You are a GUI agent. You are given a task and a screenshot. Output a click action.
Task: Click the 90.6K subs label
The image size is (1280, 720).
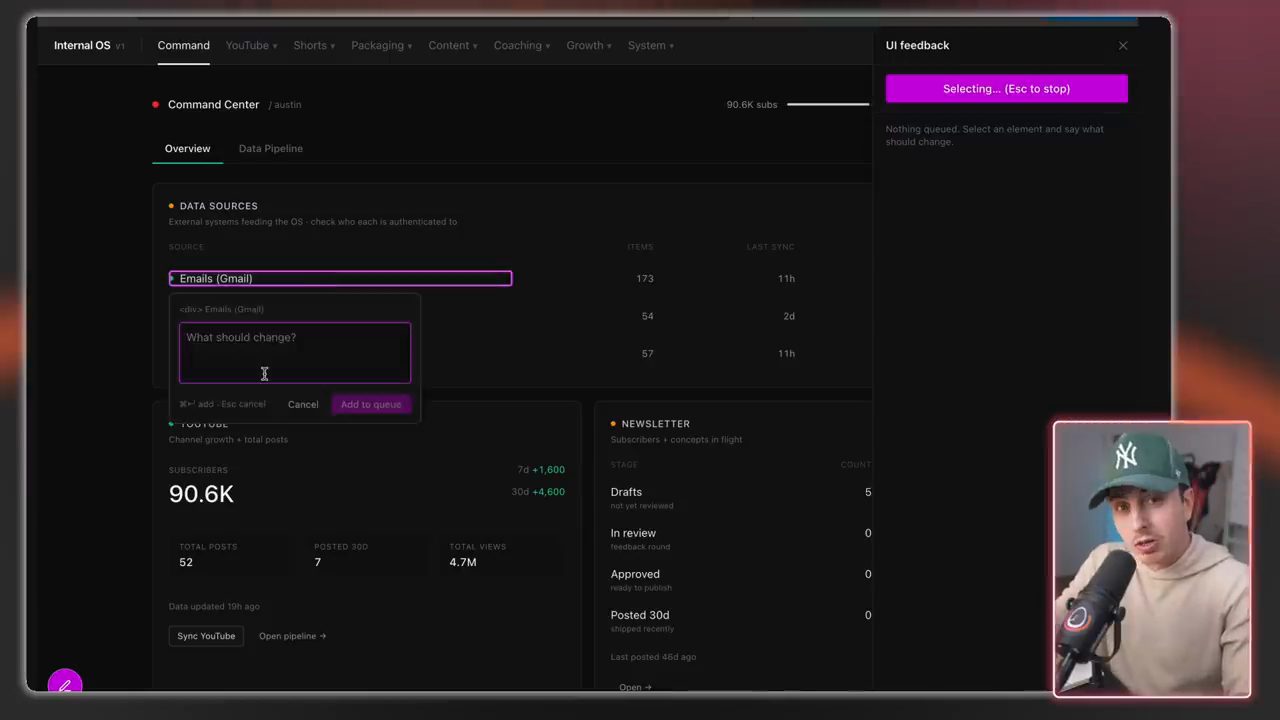point(752,105)
